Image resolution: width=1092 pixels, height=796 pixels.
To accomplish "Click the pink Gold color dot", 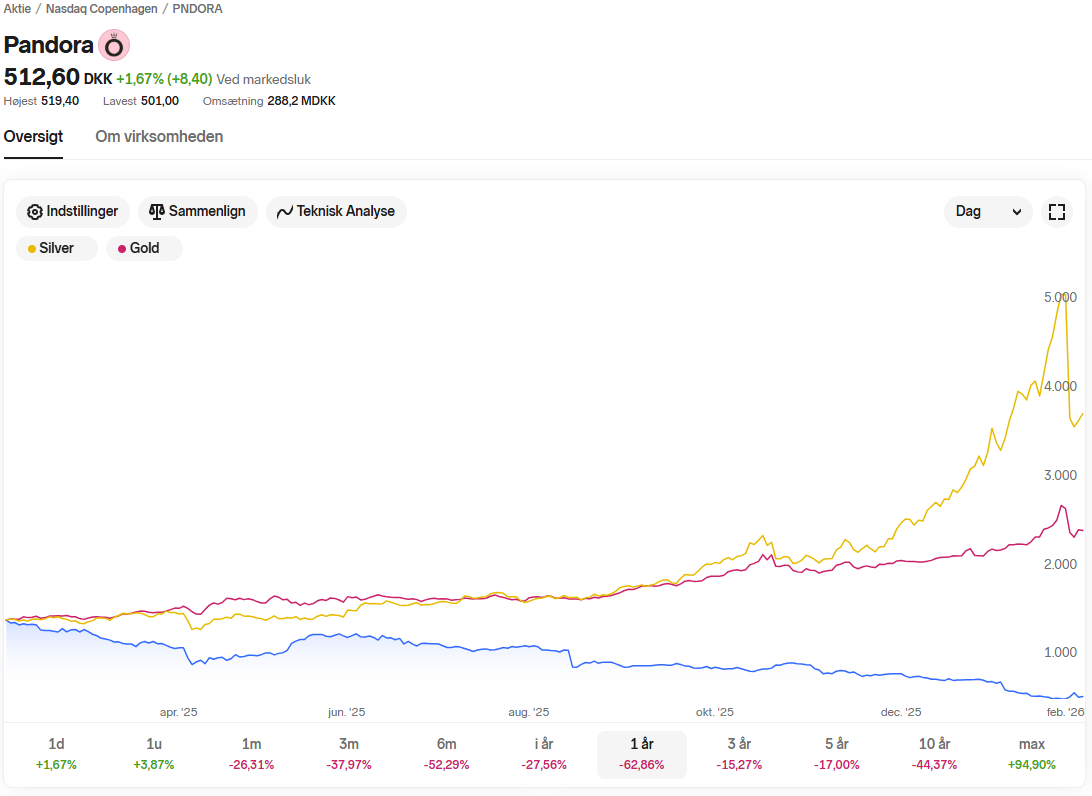I will point(122,249).
